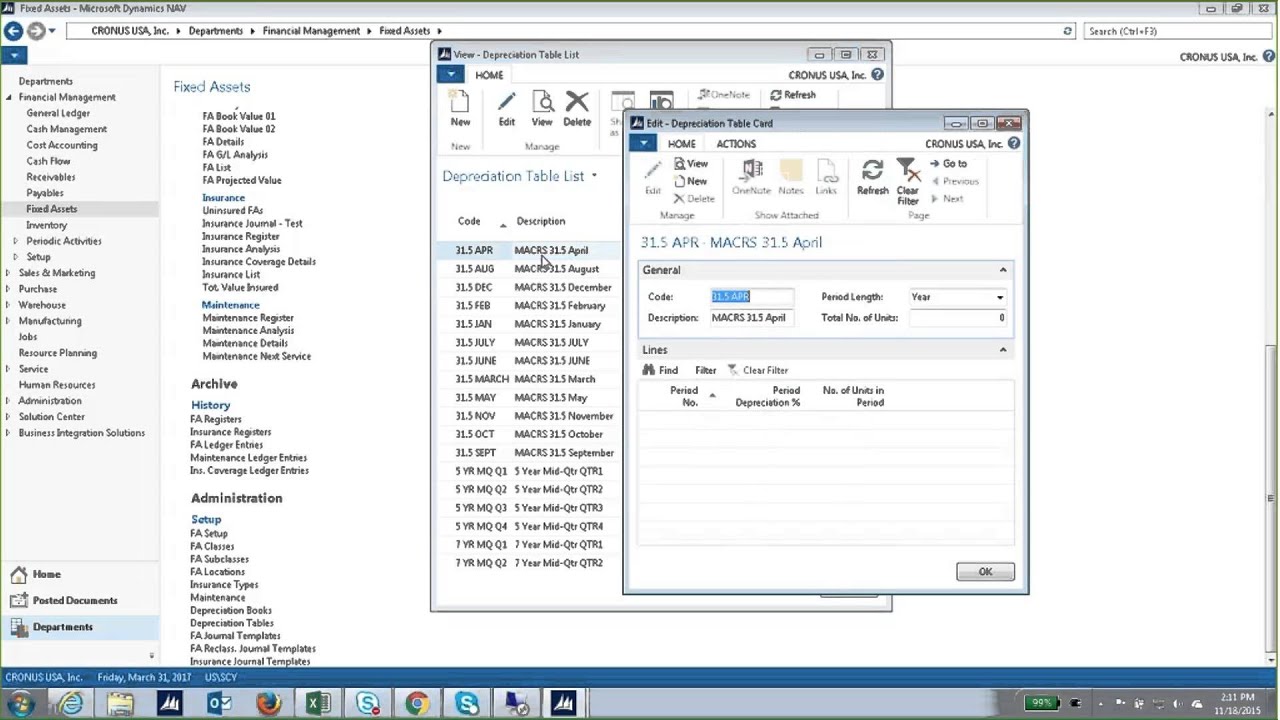Open Maintenance Register link
The height and width of the screenshot is (720, 1280).
(248, 318)
